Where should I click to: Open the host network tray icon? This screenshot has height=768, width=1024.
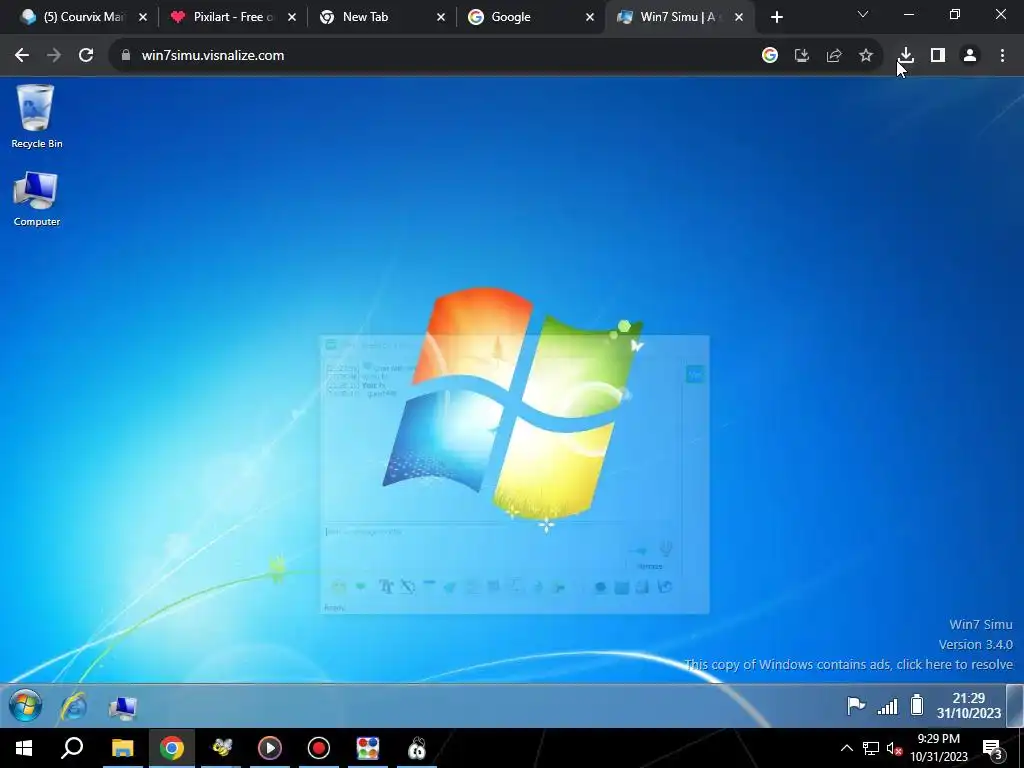point(871,748)
